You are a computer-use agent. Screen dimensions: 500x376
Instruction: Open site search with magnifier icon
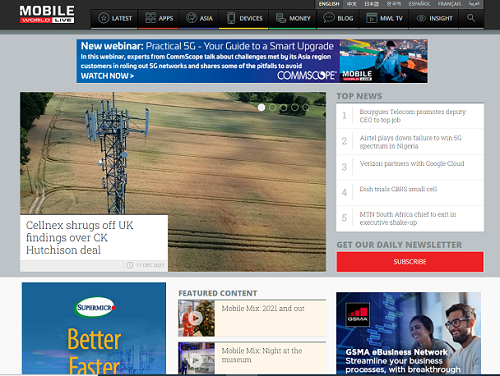point(471,18)
